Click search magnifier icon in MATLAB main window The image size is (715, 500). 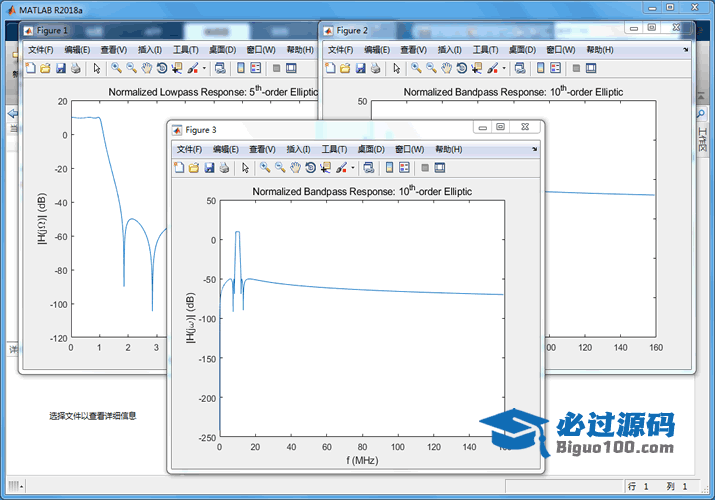point(701,114)
